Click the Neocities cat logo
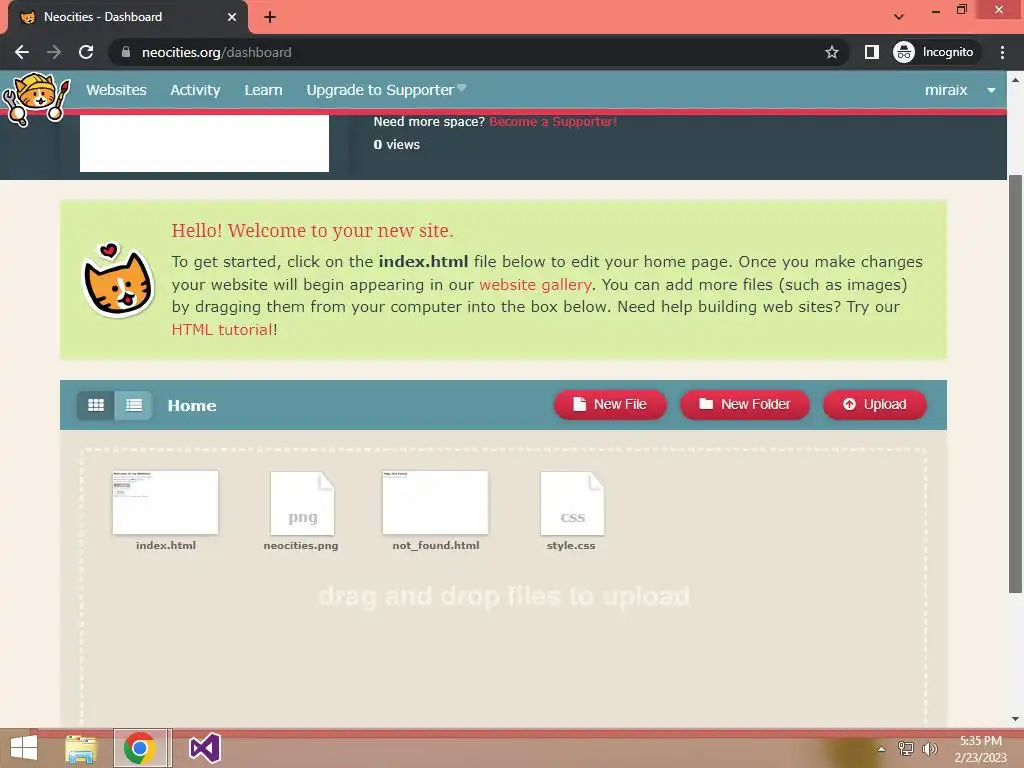This screenshot has width=1024, height=768. [36, 98]
